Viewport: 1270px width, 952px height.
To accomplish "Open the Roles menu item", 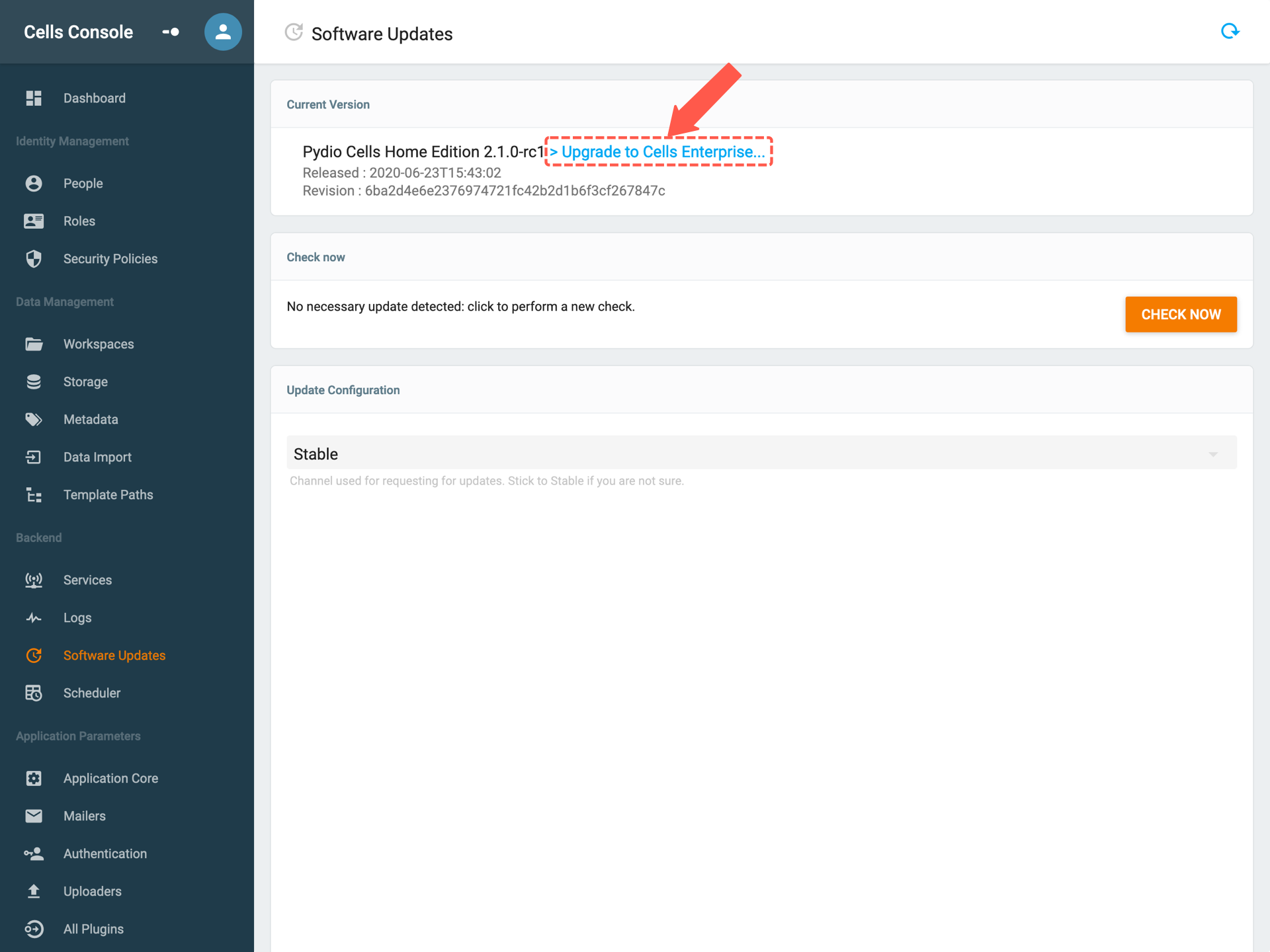I will click(x=79, y=221).
